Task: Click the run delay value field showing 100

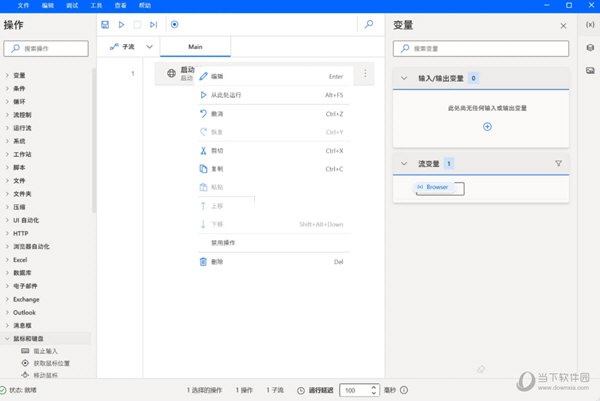Action: click(x=354, y=390)
